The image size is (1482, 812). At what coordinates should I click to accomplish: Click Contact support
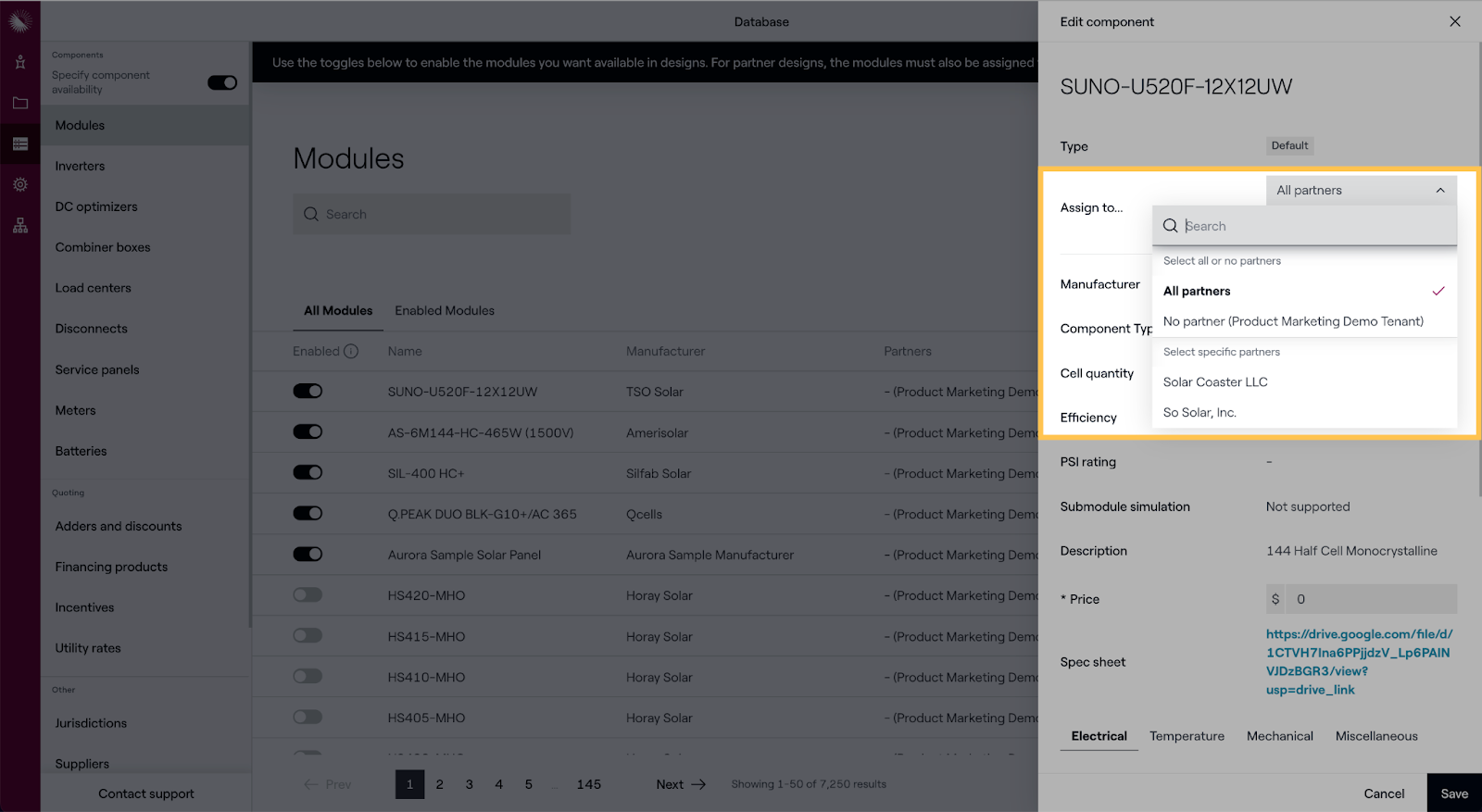146,793
